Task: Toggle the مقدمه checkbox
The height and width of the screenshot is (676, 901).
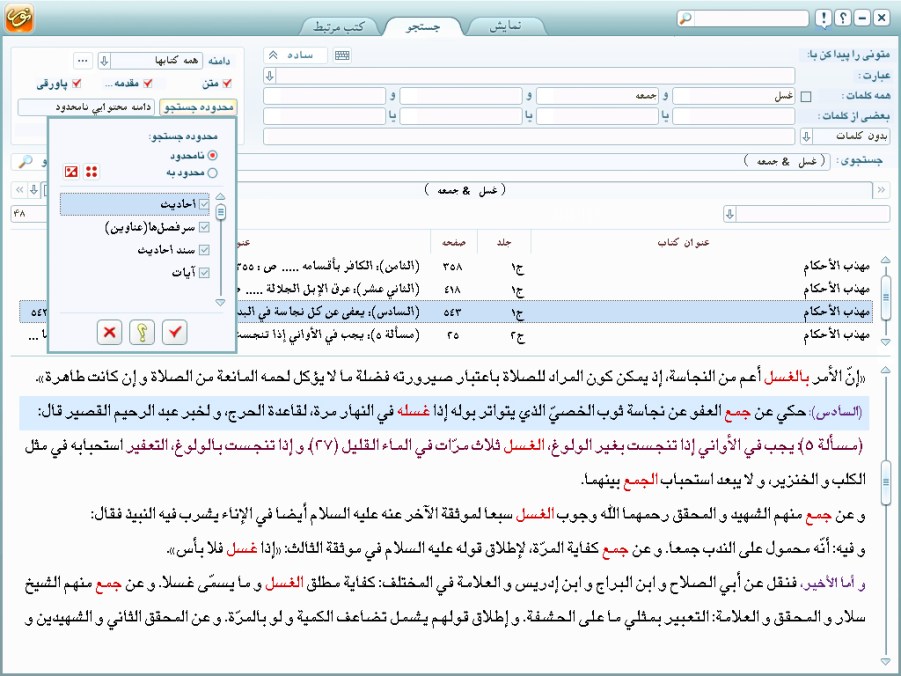Action: click(x=148, y=84)
